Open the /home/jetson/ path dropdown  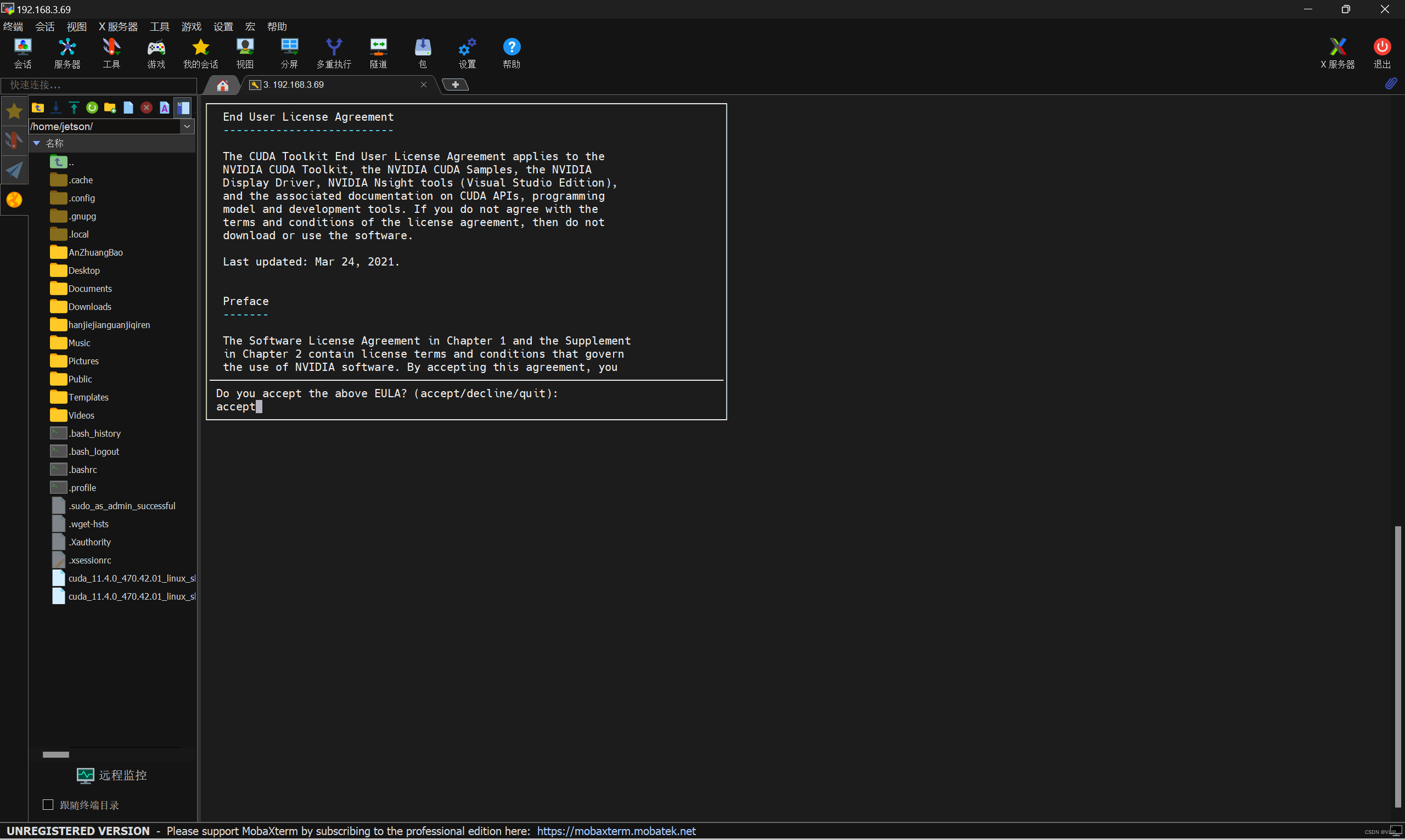[187, 126]
